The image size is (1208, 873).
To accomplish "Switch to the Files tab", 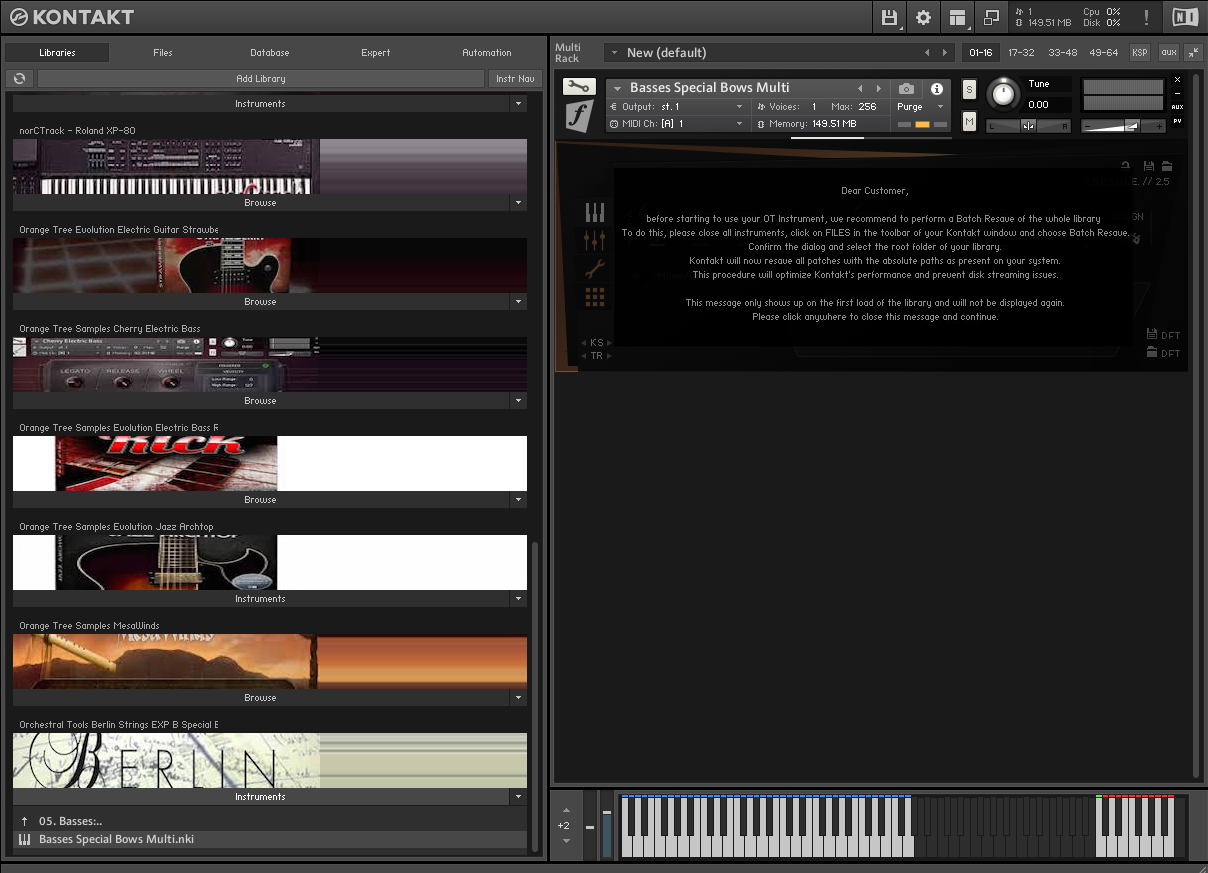I will (163, 53).
